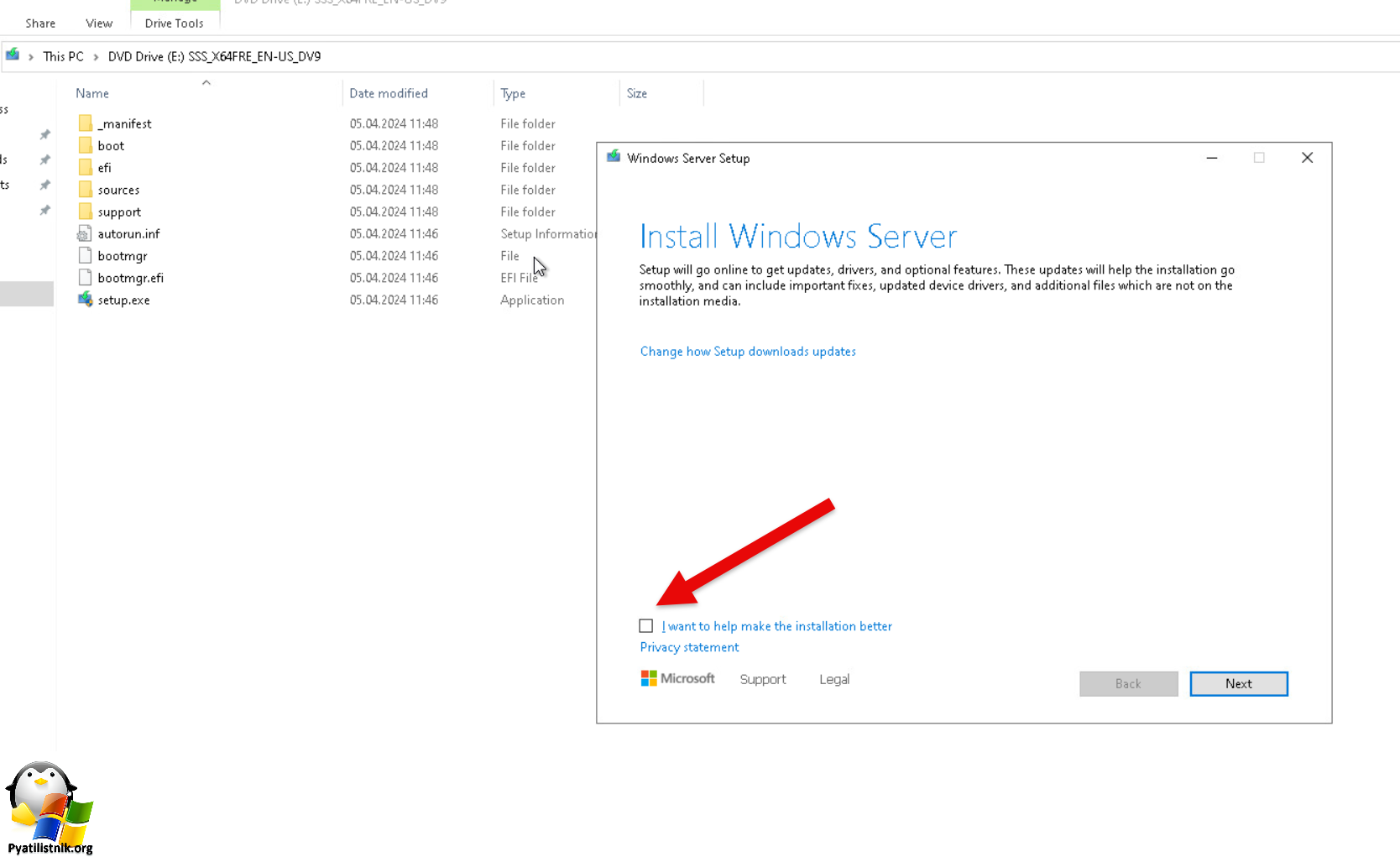
Task: Open the Drive Tools ribbon tab
Action: pos(174,24)
